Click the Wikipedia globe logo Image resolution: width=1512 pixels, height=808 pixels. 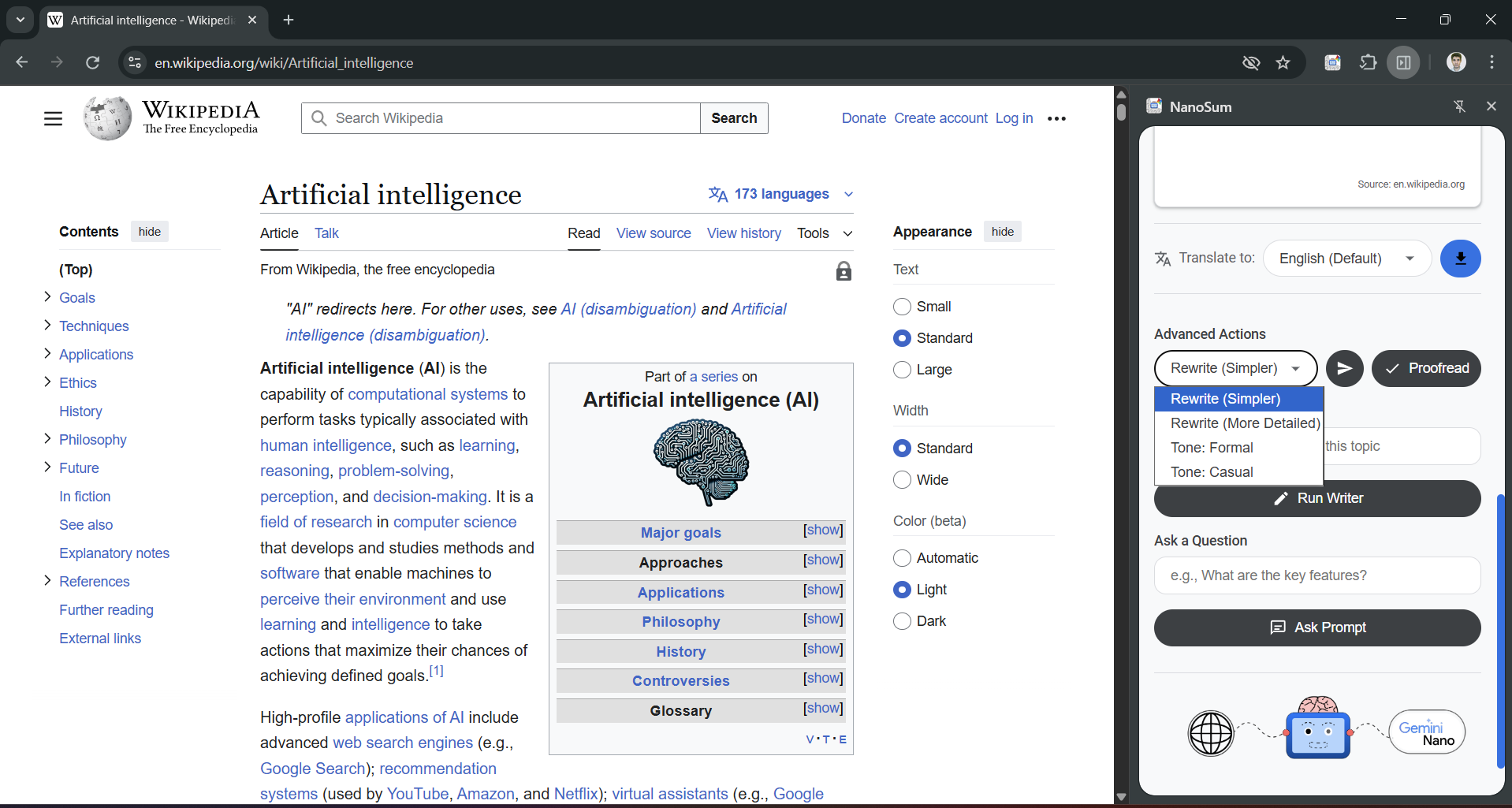click(x=107, y=118)
